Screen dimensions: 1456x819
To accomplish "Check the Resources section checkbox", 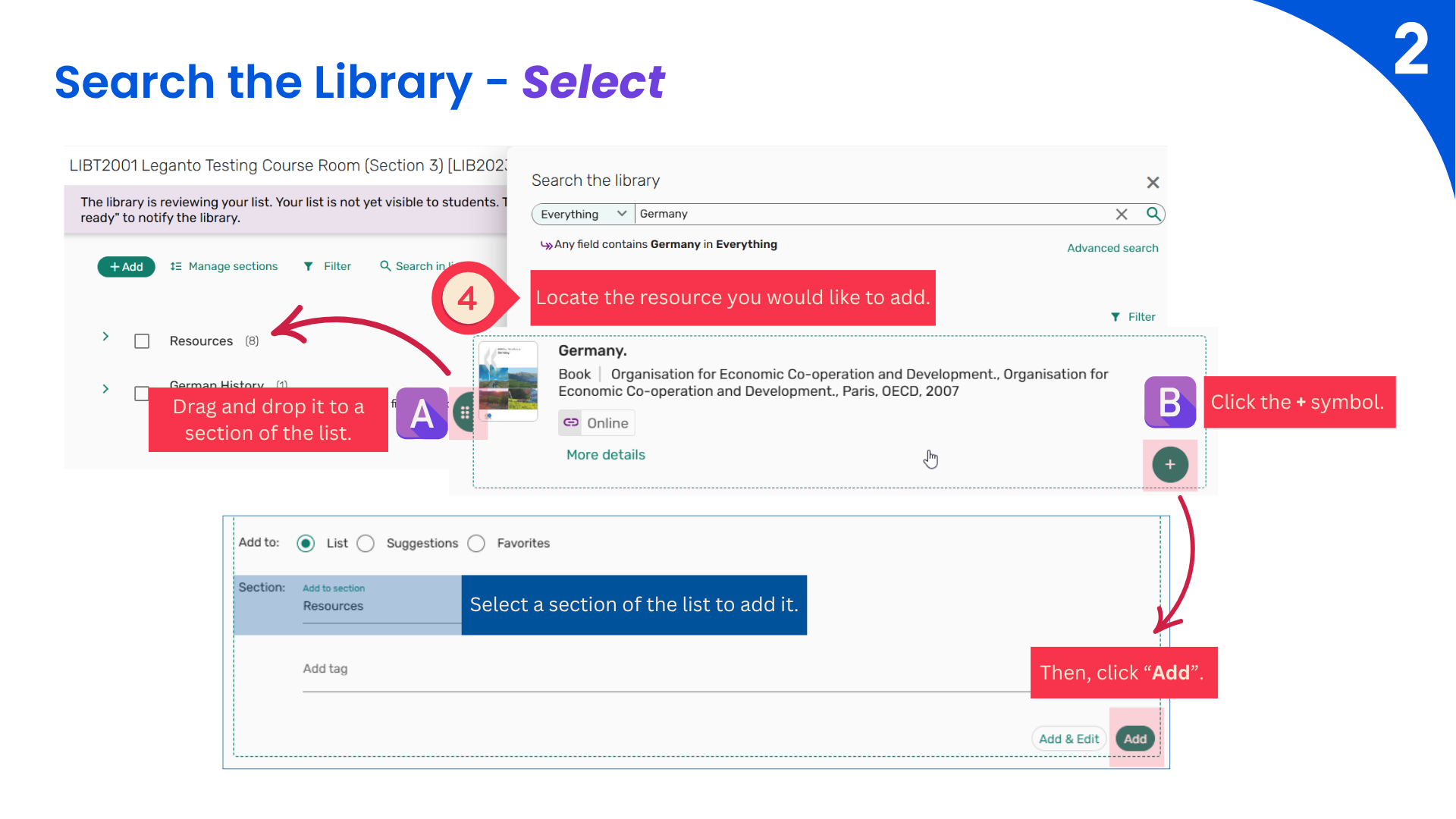I will 141,340.
